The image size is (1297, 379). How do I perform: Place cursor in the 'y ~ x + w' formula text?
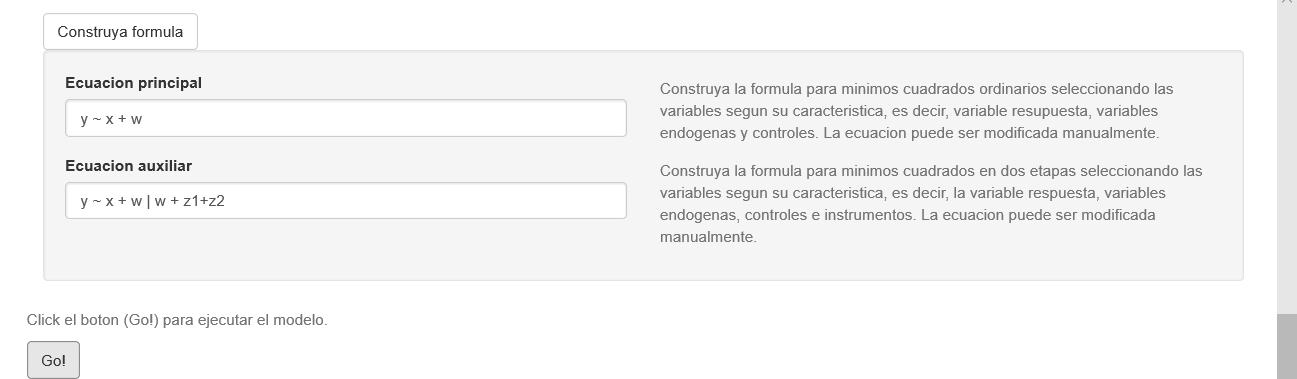pos(111,118)
